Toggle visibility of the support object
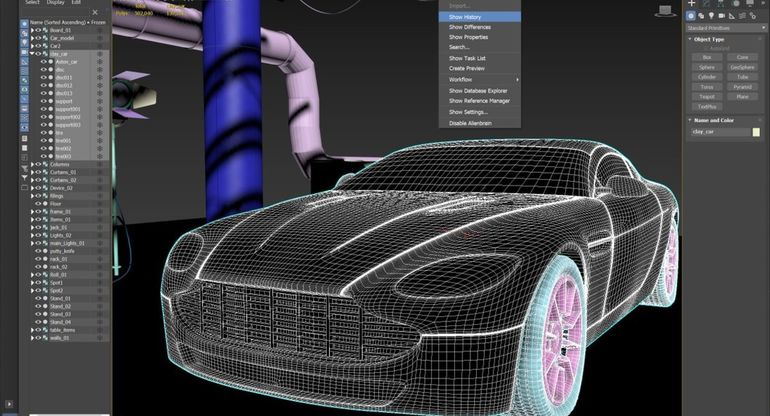Screen dimensions: 770x416 click(x=43, y=100)
